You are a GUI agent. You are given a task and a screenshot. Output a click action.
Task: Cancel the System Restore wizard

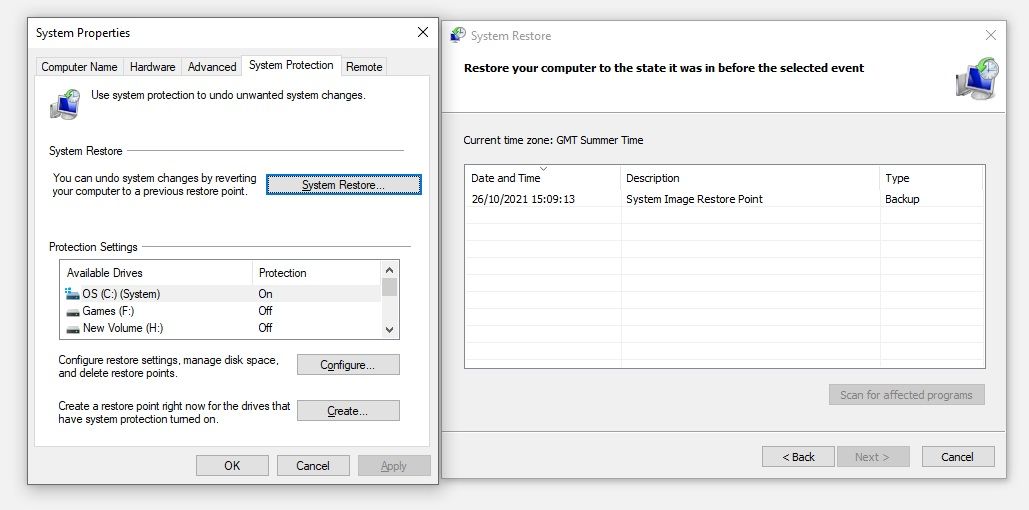958,457
